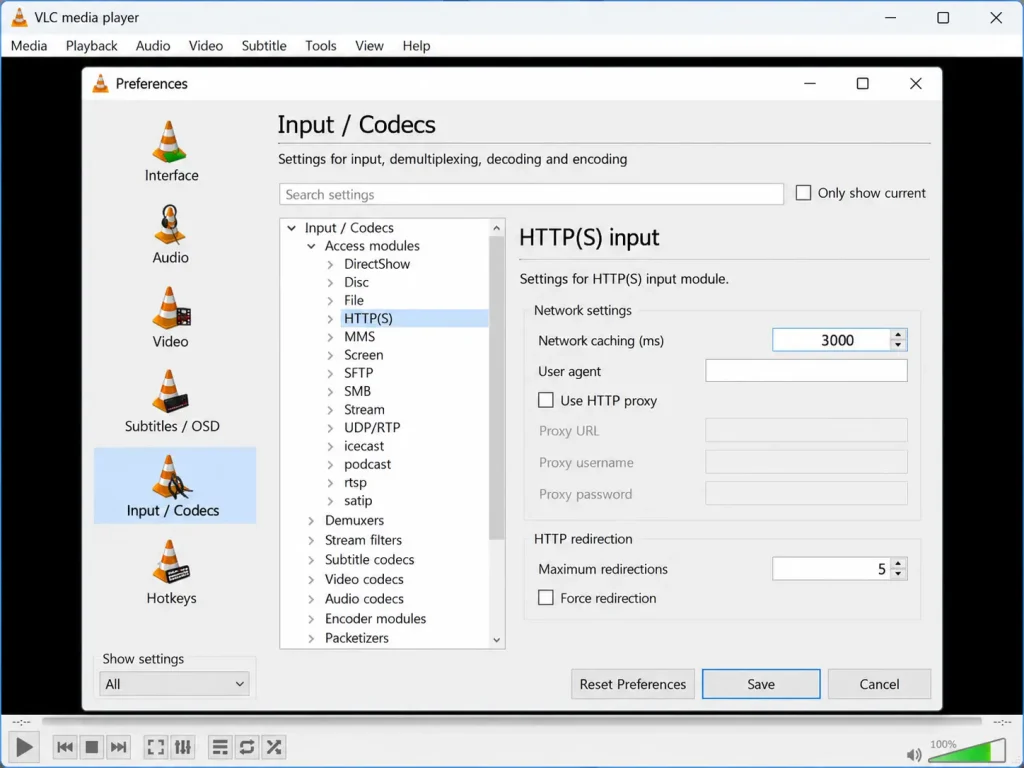
Task: Click the previous media button
Action: (x=65, y=747)
